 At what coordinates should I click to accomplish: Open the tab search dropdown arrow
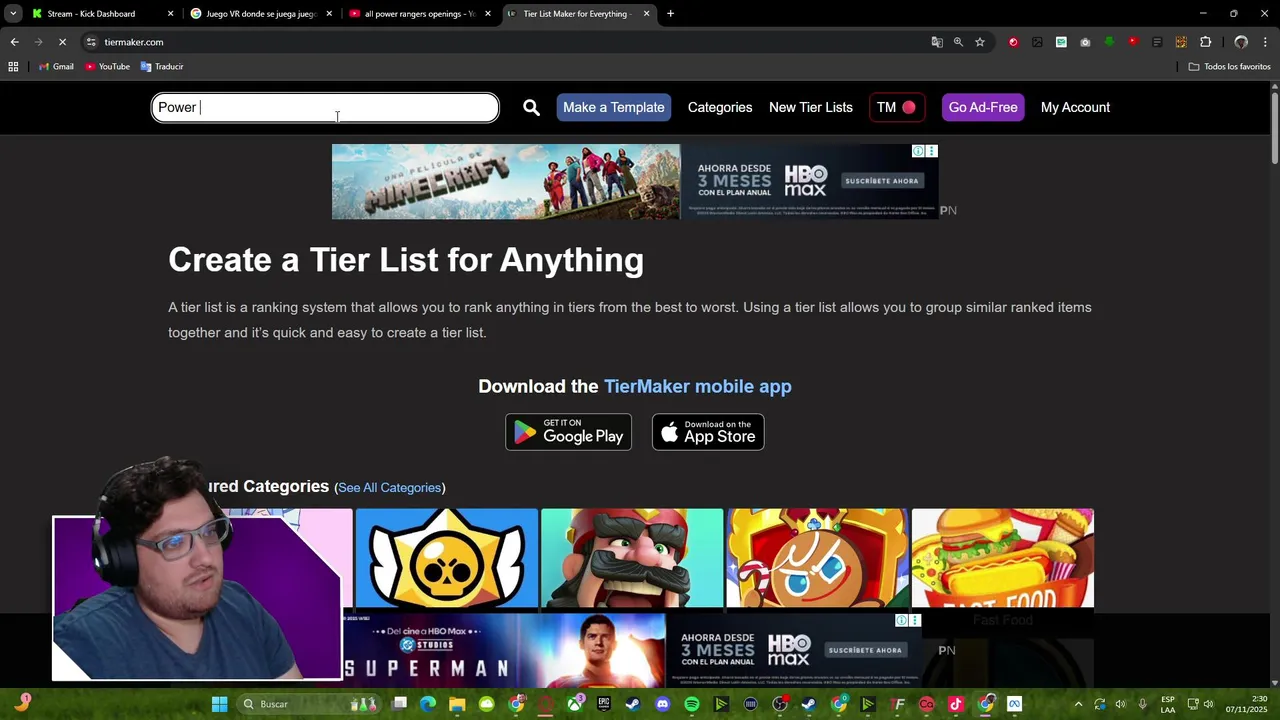(13, 13)
